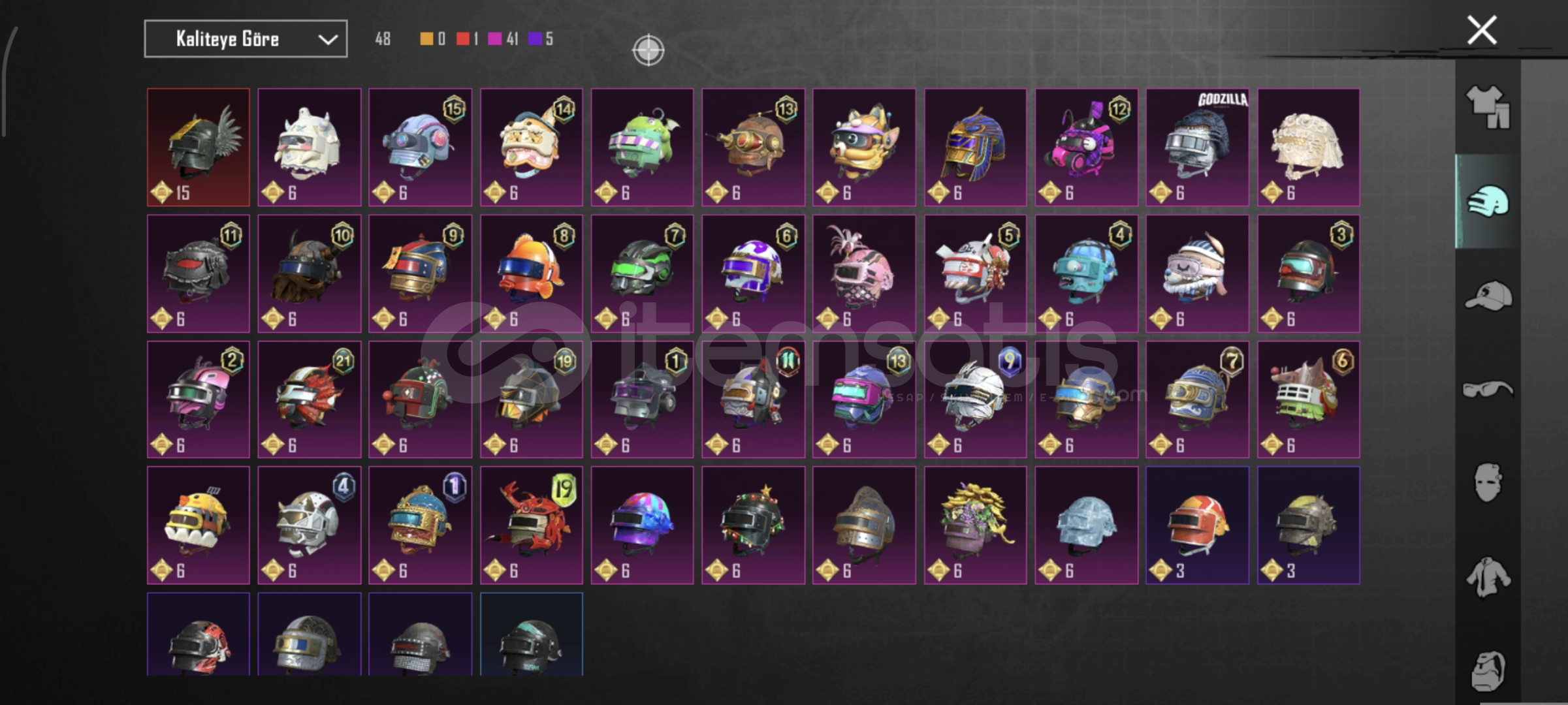The image size is (1568, 705).
Task: Click the crosshair target icon at top
Action: (x=648, y=50)
